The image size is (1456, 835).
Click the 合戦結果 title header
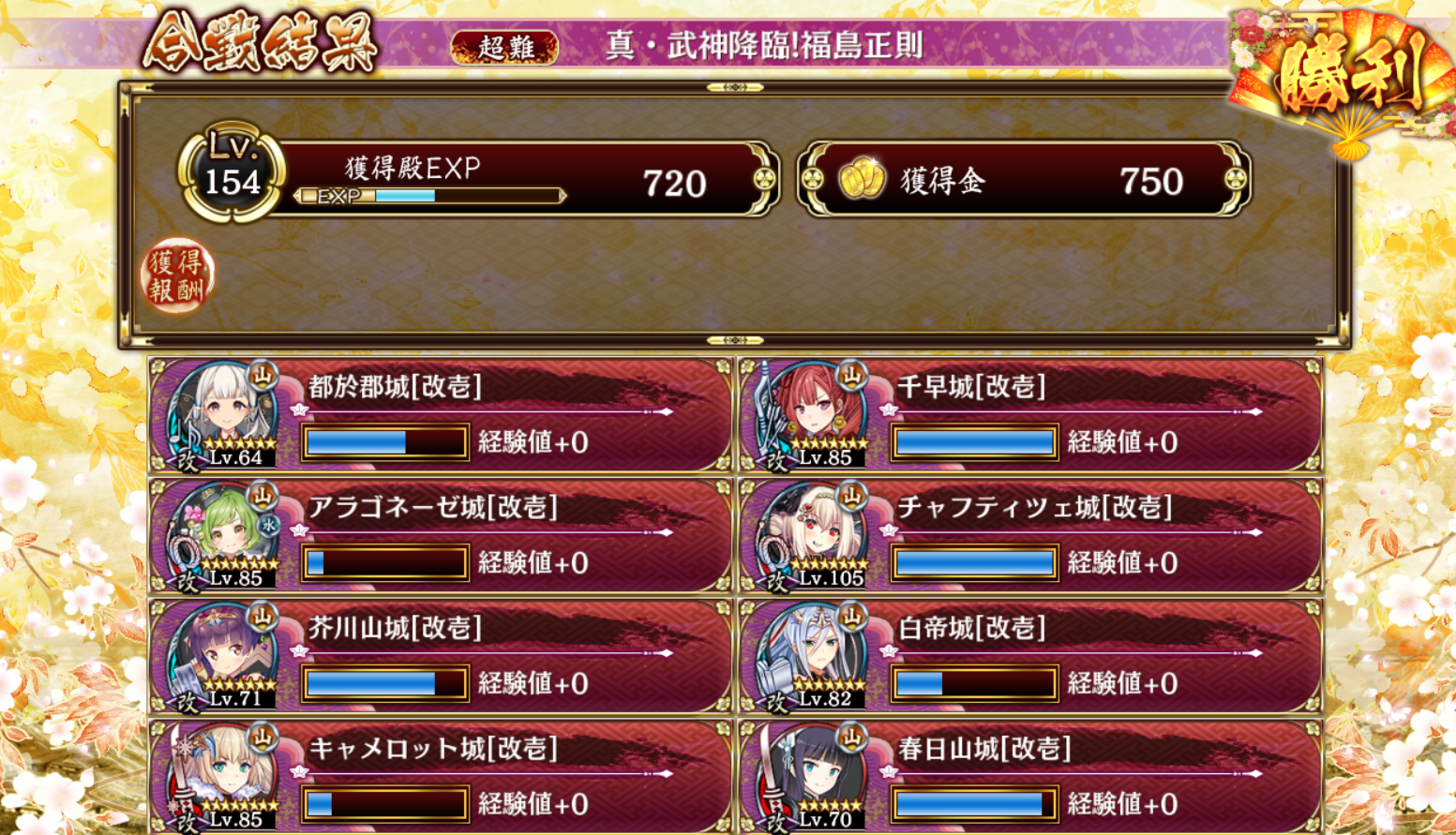260,42
